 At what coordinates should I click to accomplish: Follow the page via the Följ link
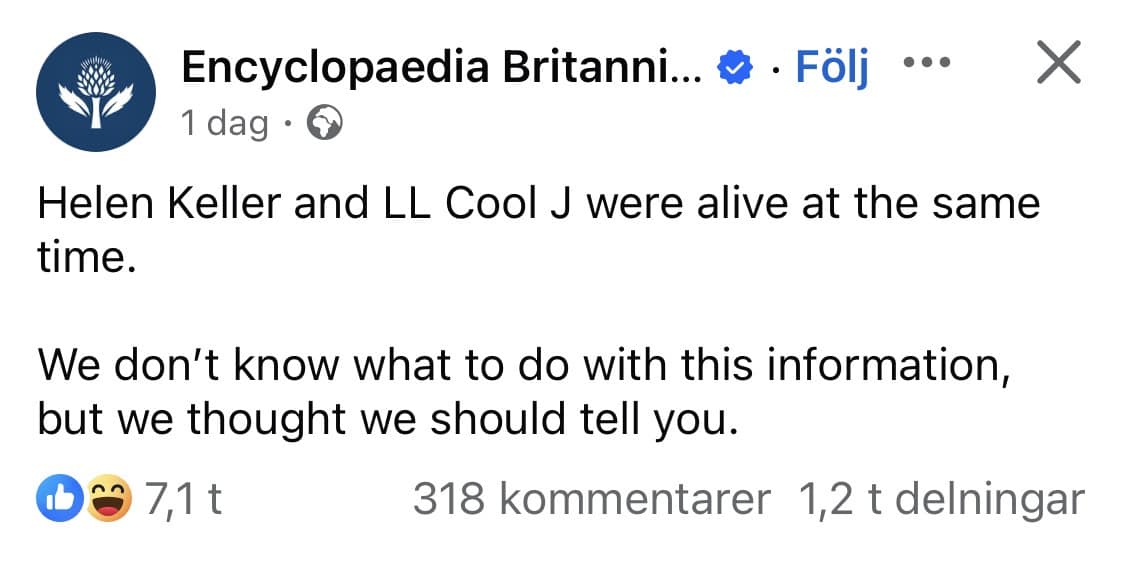(832, 67)
